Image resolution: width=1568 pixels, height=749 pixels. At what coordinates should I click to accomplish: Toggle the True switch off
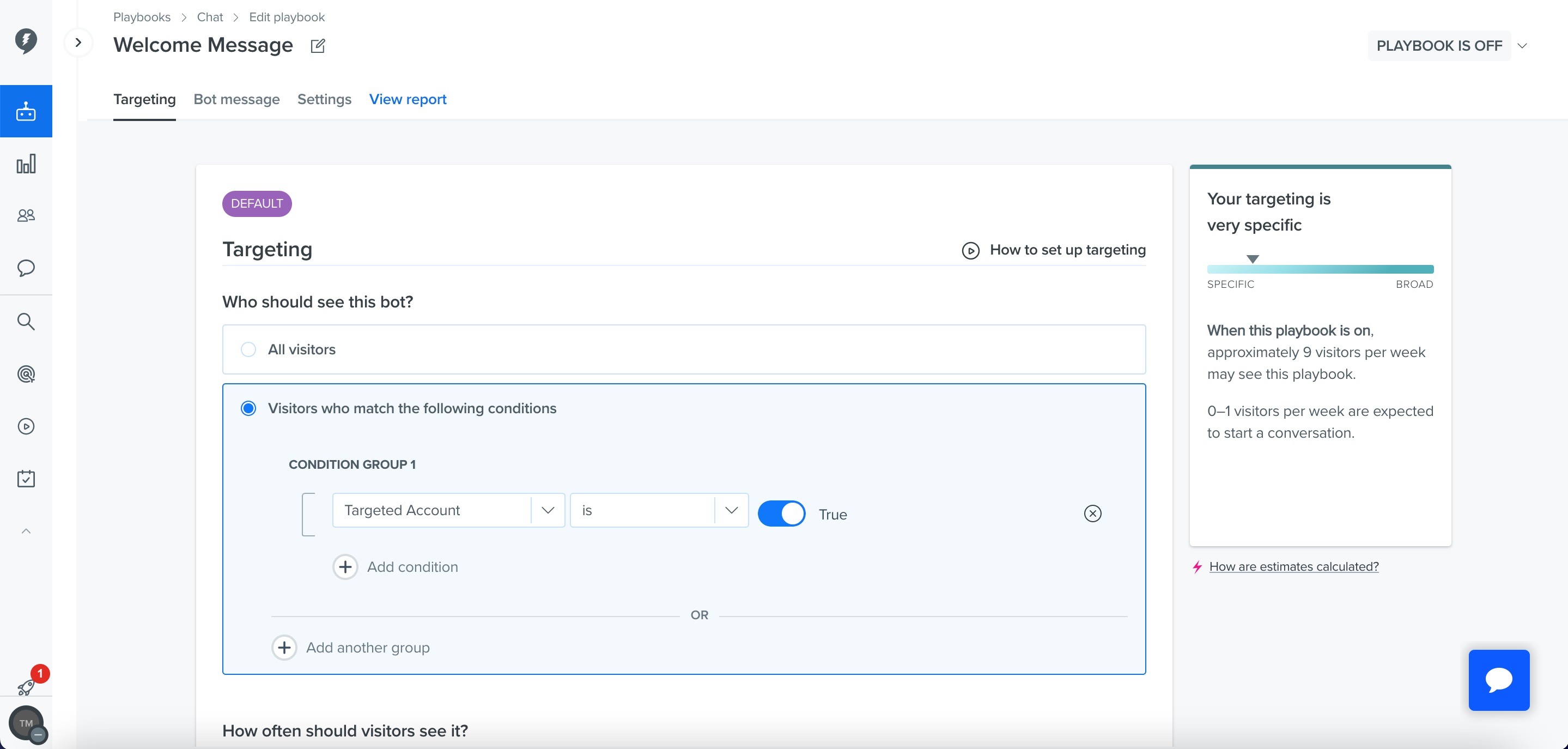[x=782, y=514]
